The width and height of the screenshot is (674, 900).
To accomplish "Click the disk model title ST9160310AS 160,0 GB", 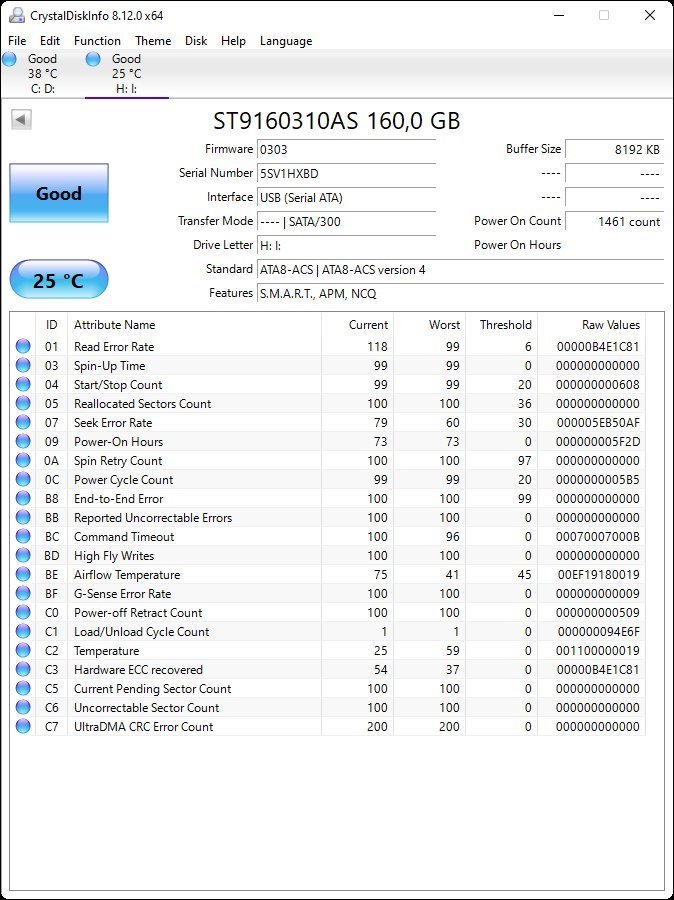I will [336, 121].
